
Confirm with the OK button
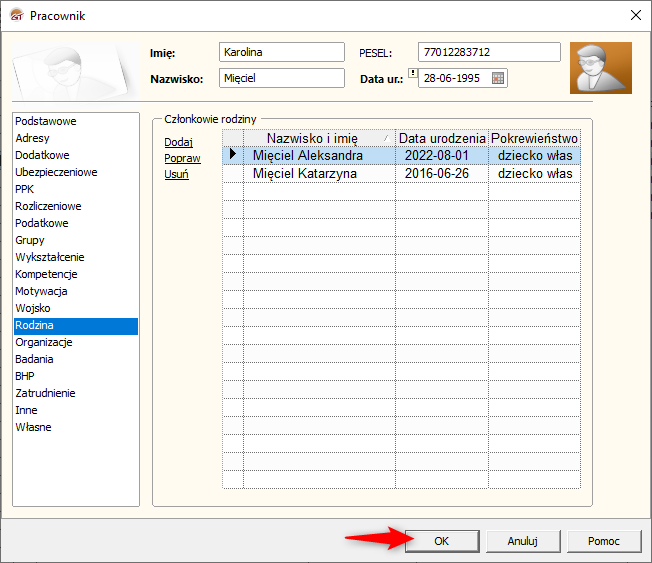(441, 541)
